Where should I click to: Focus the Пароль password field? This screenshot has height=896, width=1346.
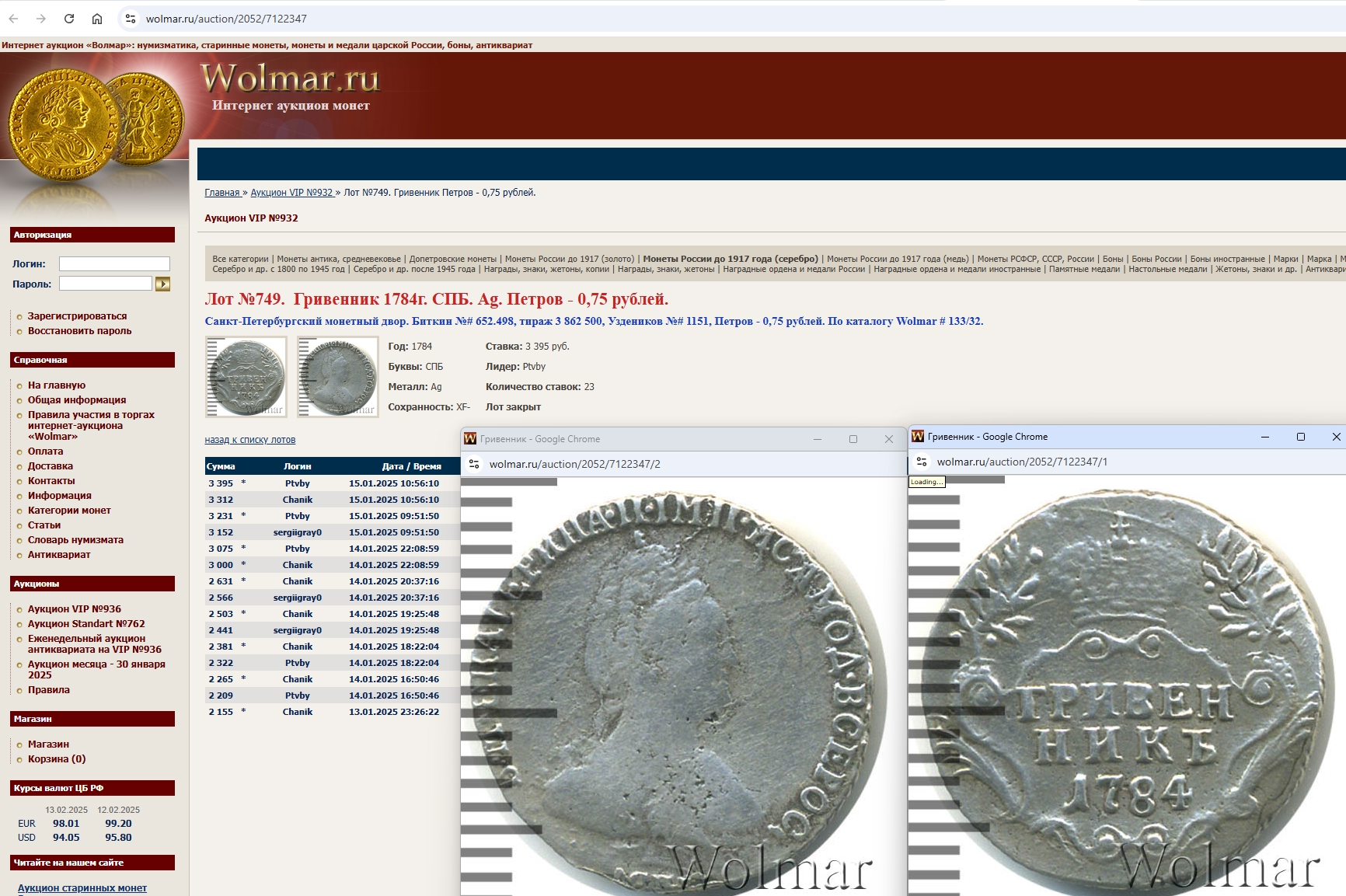click(106, 284)
